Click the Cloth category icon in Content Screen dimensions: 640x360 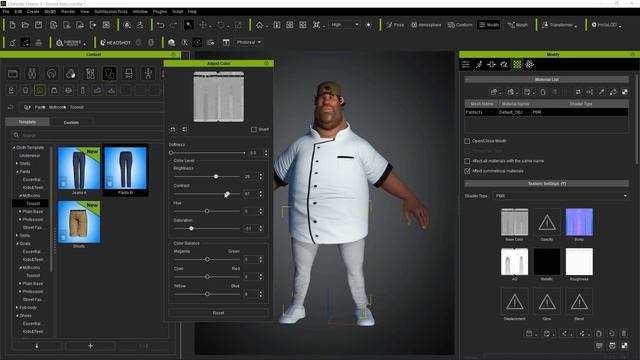pos(109,74)
